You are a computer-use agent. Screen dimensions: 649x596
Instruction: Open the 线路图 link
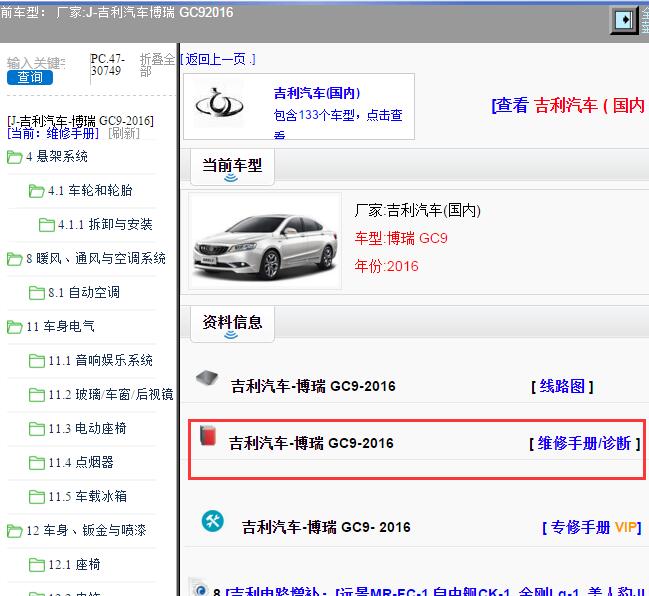562,387
